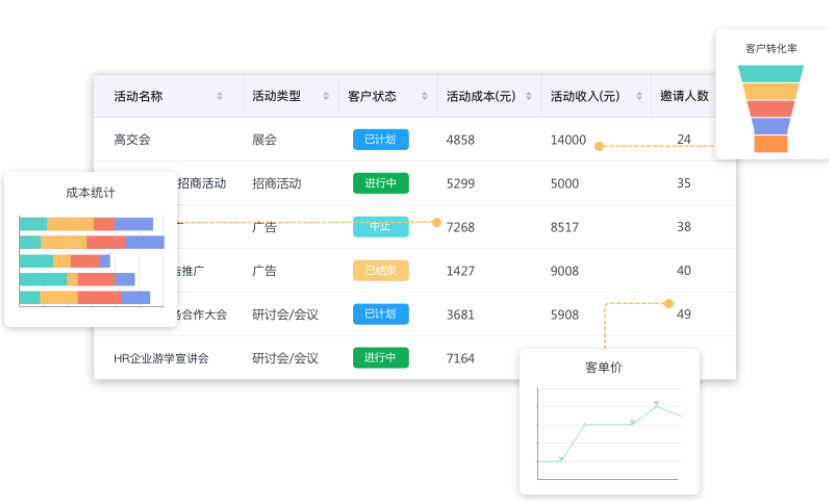Click the red funnel segment
The image size is (829, 501).
[x=771, y=108]
